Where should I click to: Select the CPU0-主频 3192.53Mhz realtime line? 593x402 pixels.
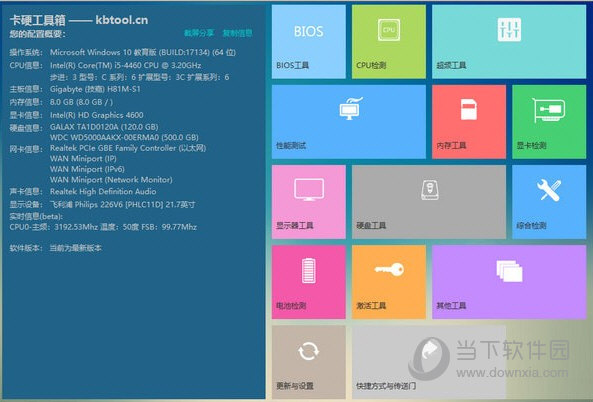point(103,227)
